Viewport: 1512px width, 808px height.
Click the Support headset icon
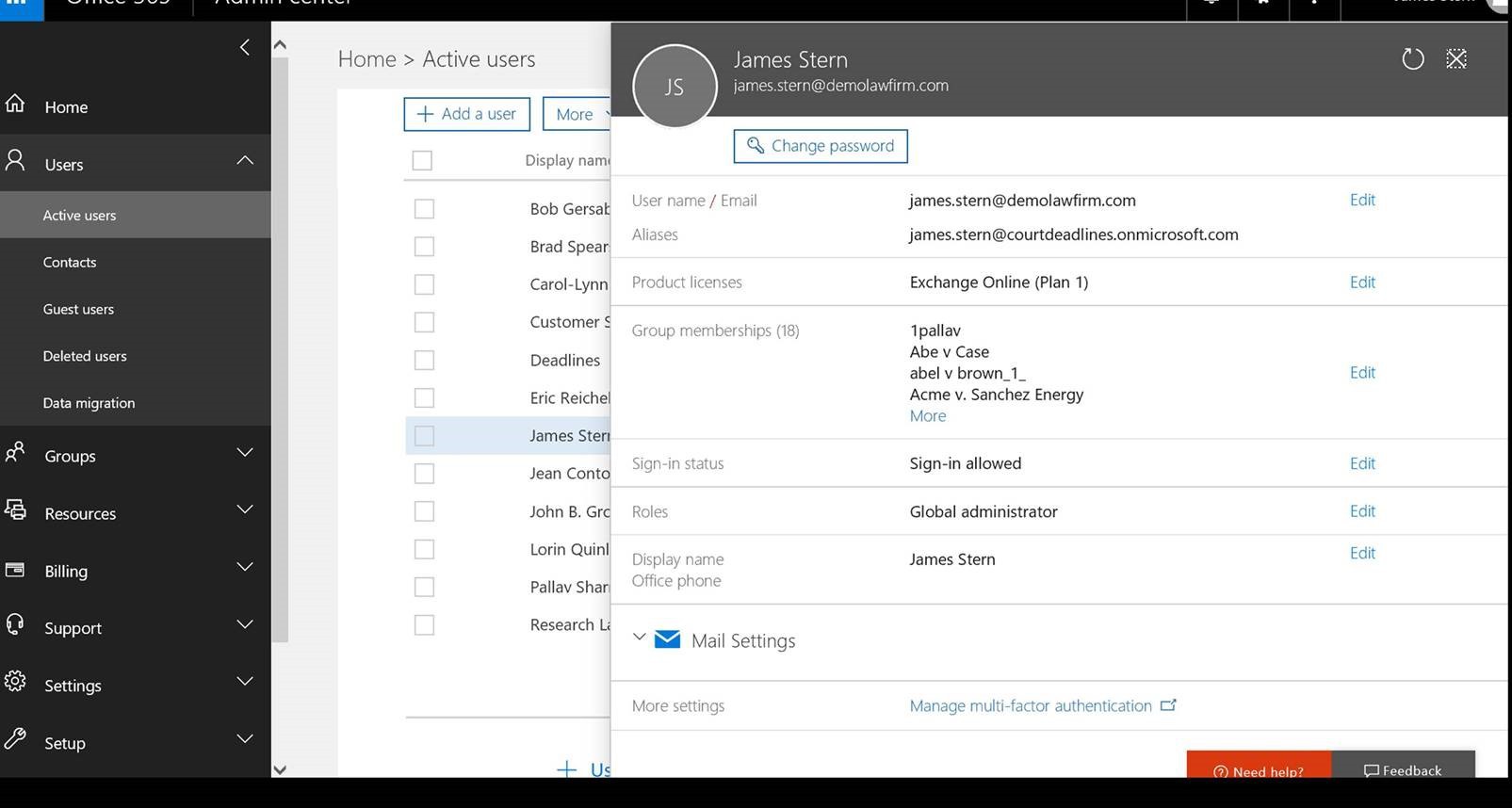(x=15, y=624)
